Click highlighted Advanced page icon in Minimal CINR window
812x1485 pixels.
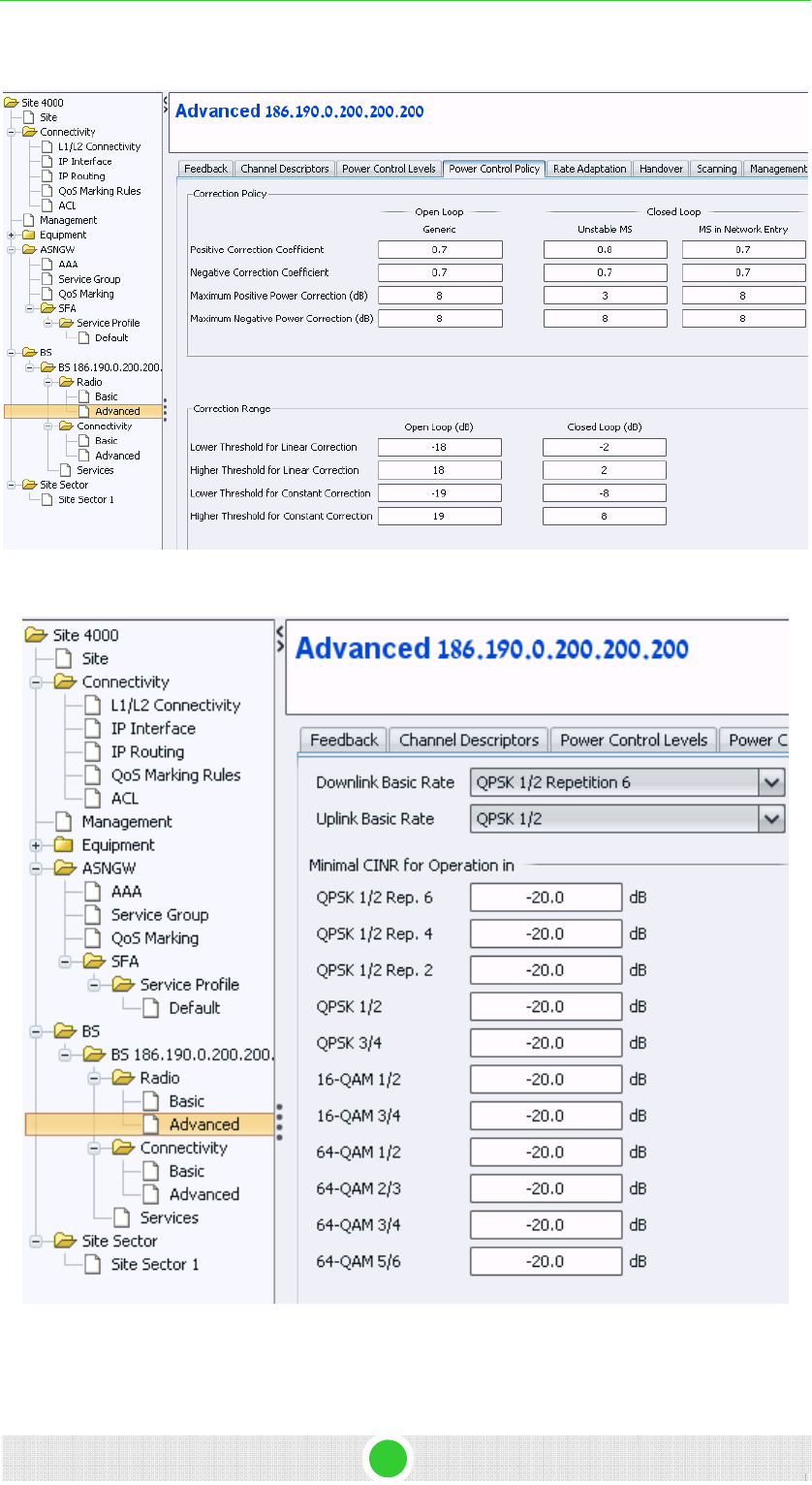pyautogui.click(x=151, y=1124)
